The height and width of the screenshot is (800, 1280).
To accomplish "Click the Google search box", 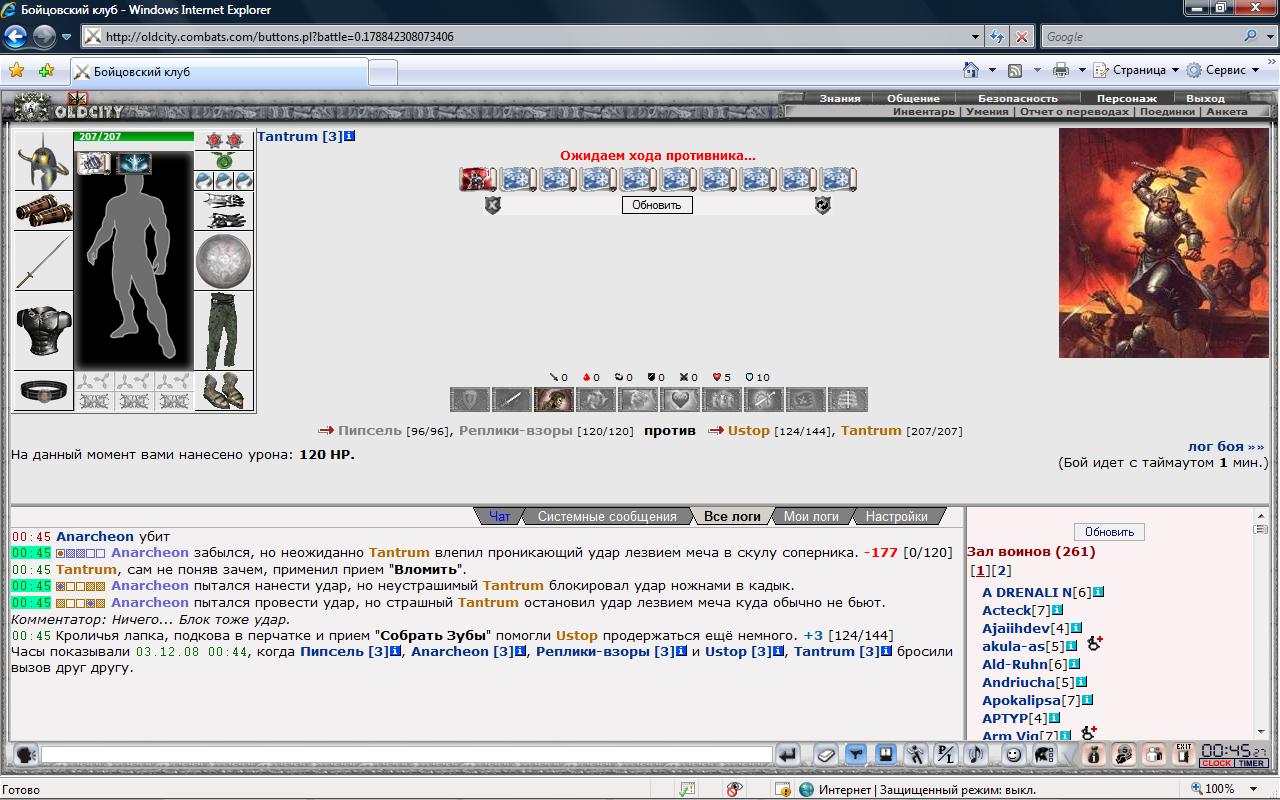I will (x=1141, y=37).
